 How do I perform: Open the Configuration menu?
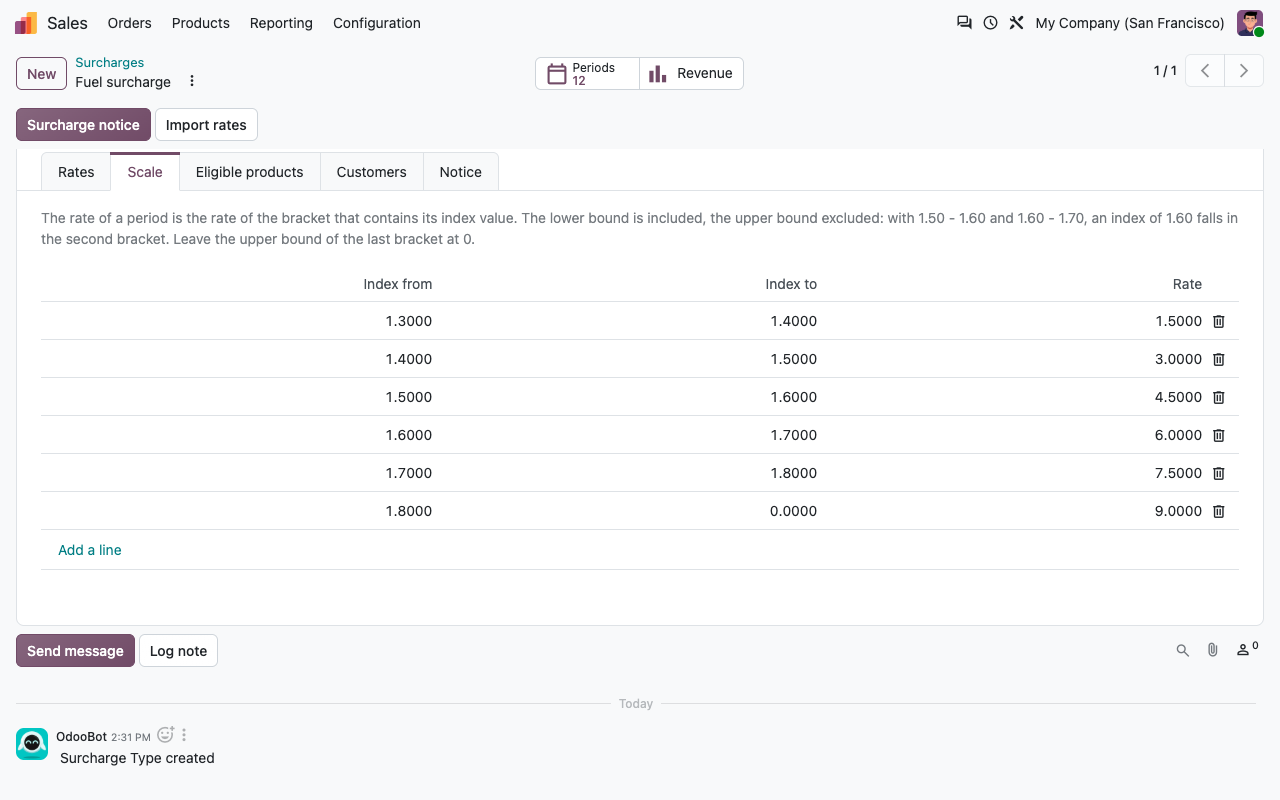pyautogui.click(x=377, y=23)
